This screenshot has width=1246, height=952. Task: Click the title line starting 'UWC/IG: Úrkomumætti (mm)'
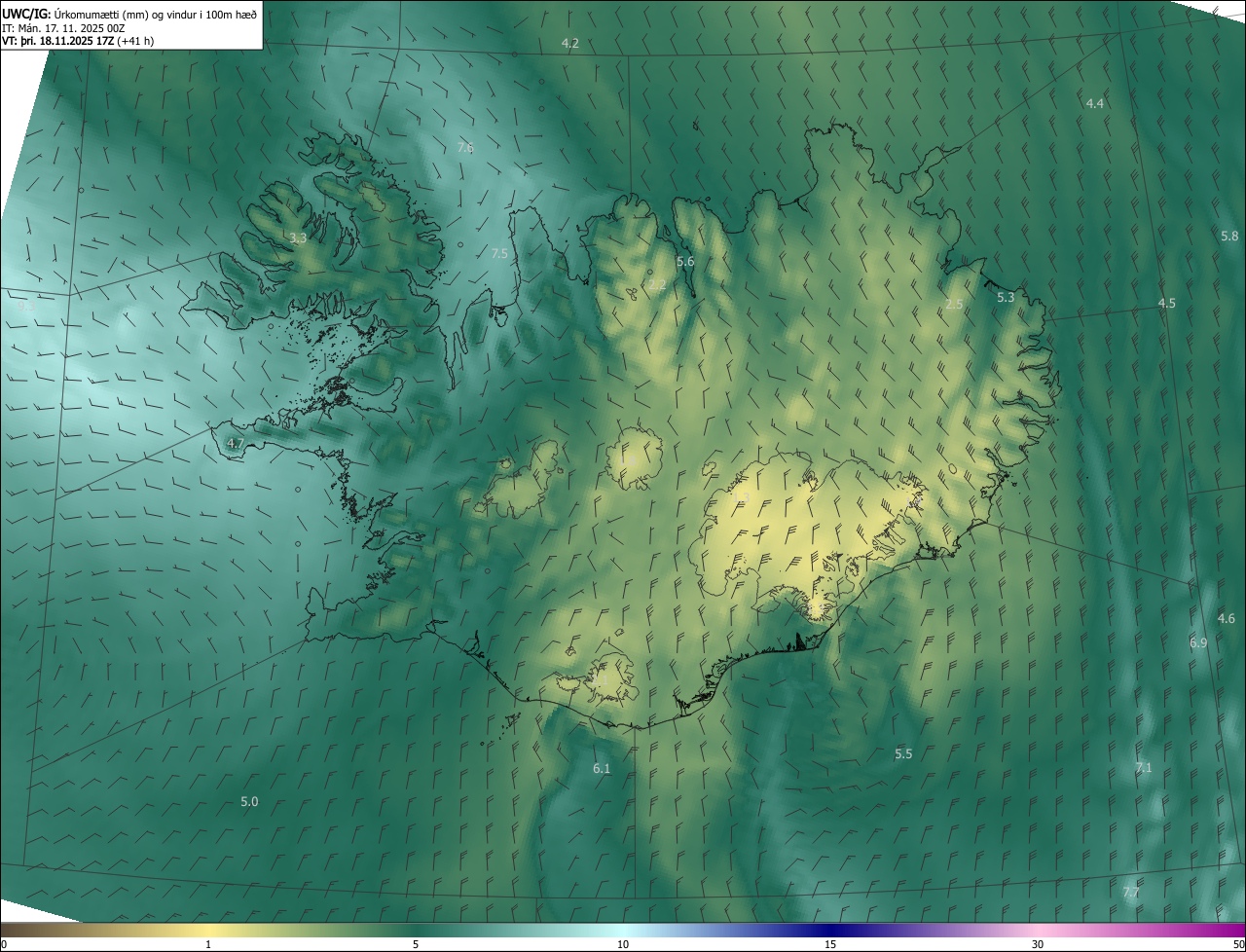130,14
